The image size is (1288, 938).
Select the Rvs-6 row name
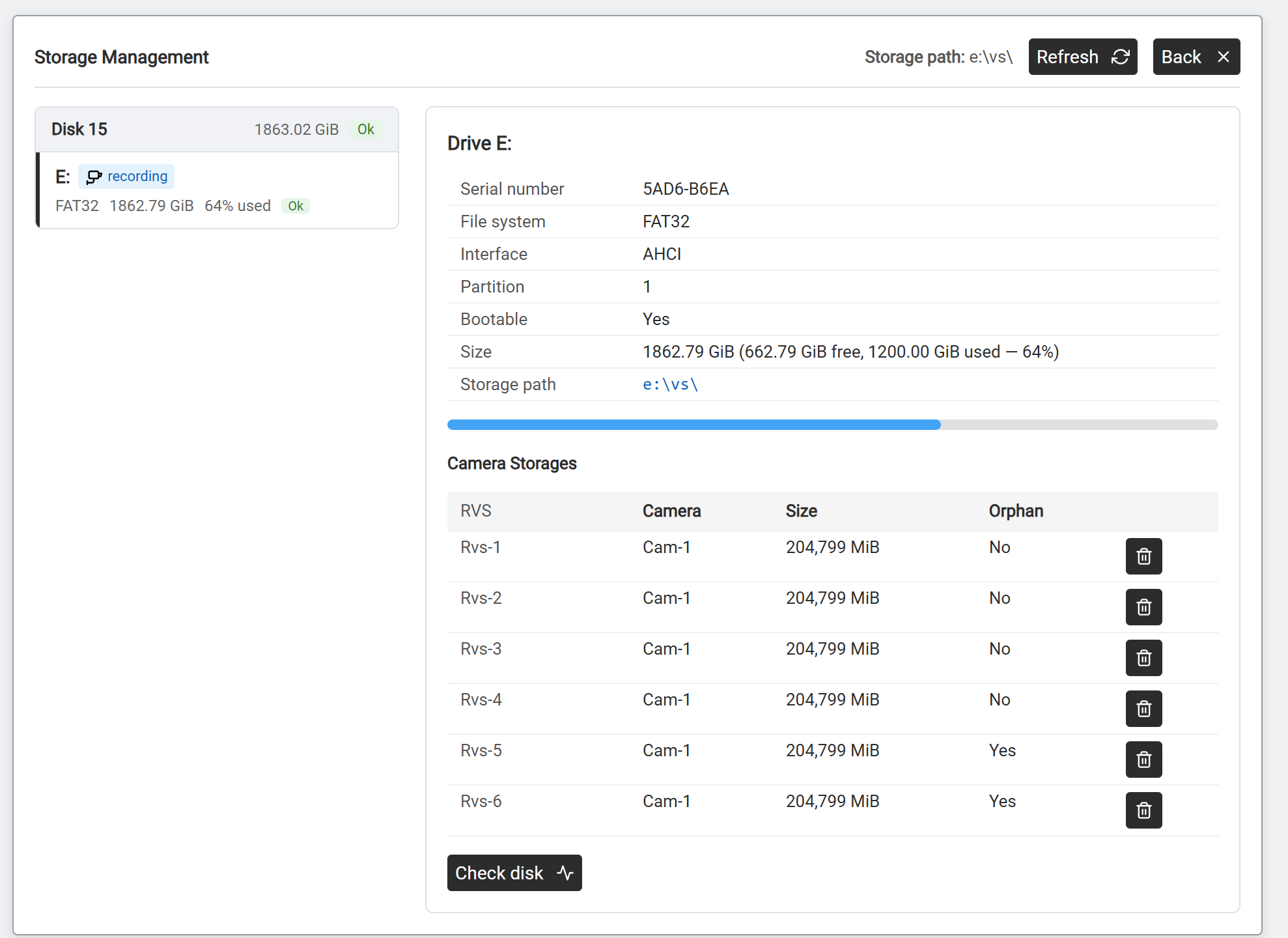tap(481, 801)
